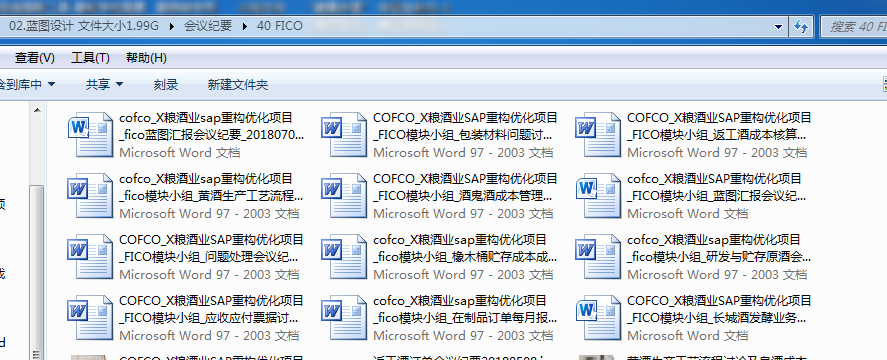Open Word icon of 返工酒成本核算 file
This screenshot has height=360, width=887.
coord(598,134)
